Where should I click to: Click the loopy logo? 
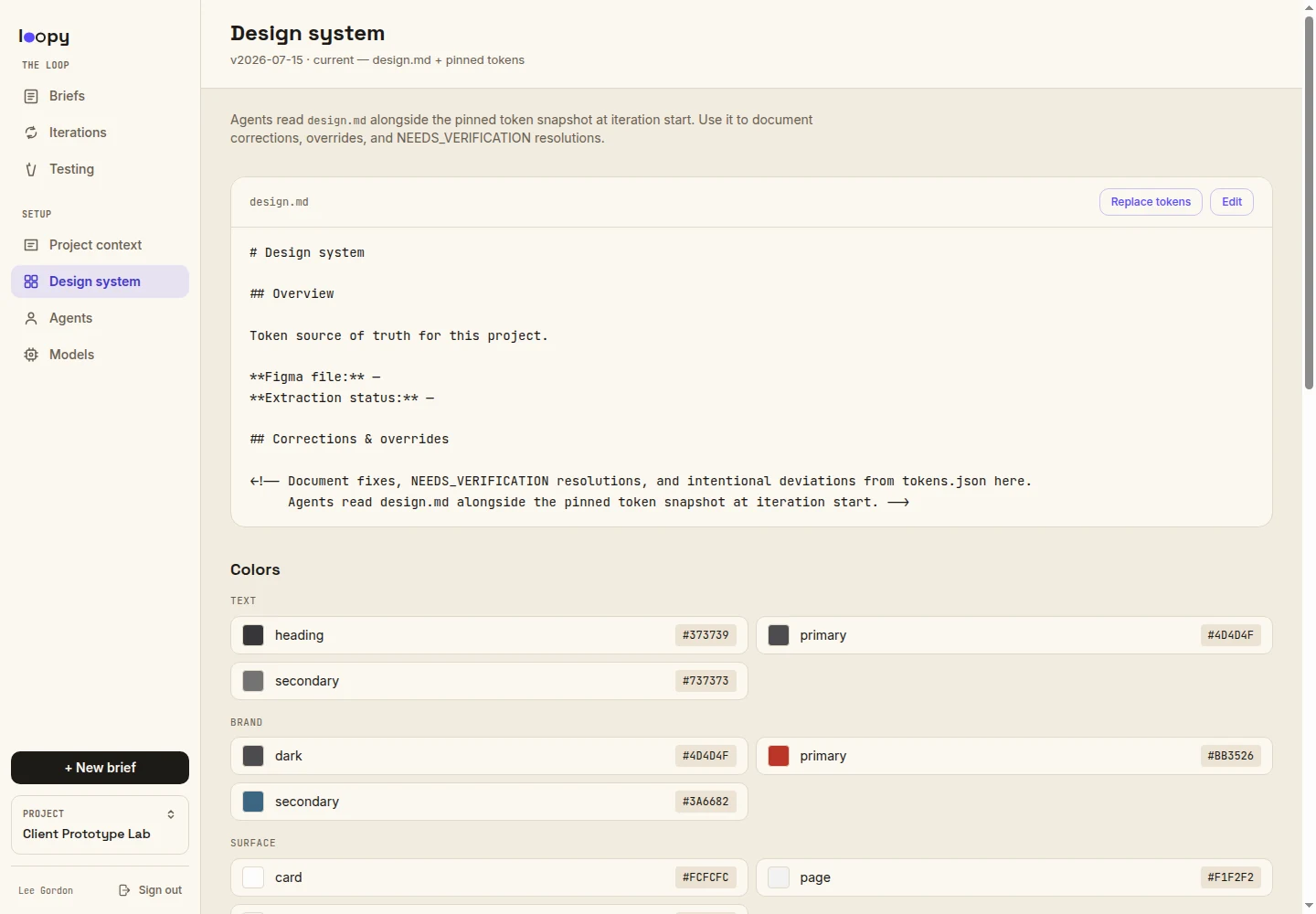[44, 37]
